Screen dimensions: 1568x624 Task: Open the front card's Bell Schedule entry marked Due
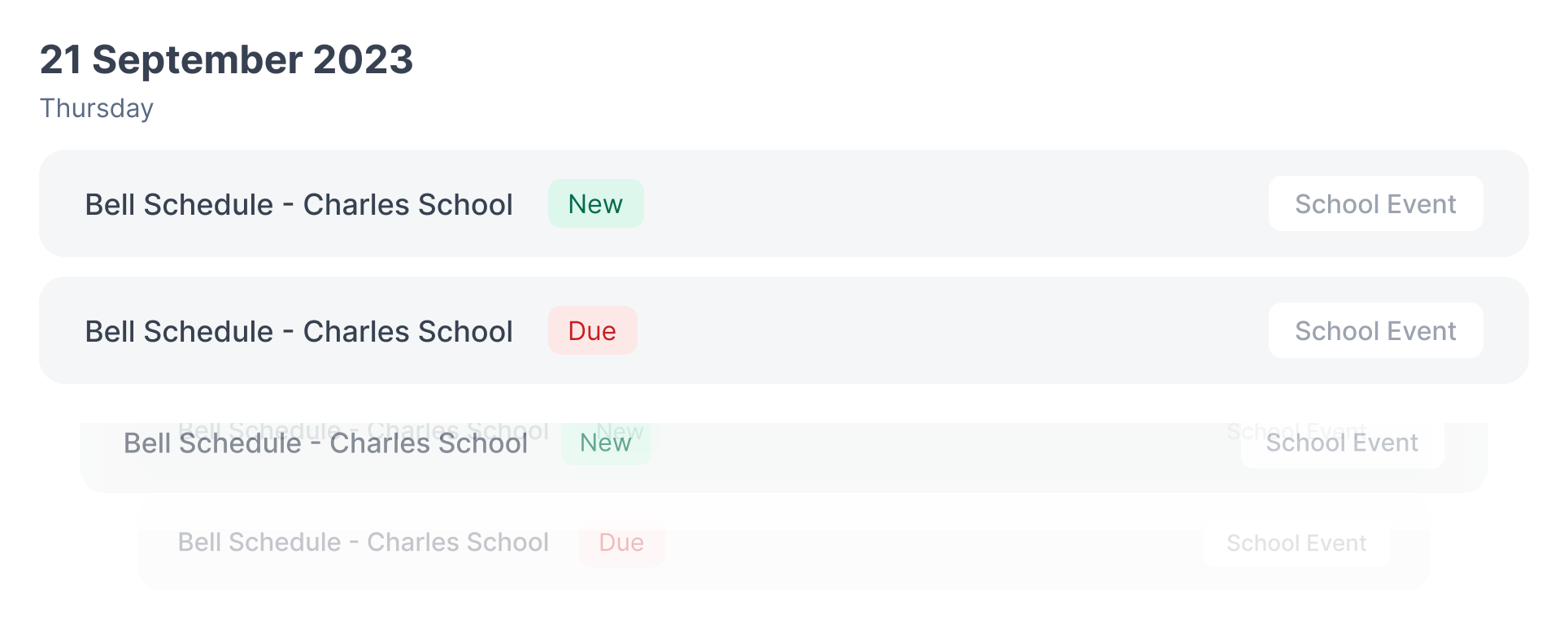coord(298,331)
